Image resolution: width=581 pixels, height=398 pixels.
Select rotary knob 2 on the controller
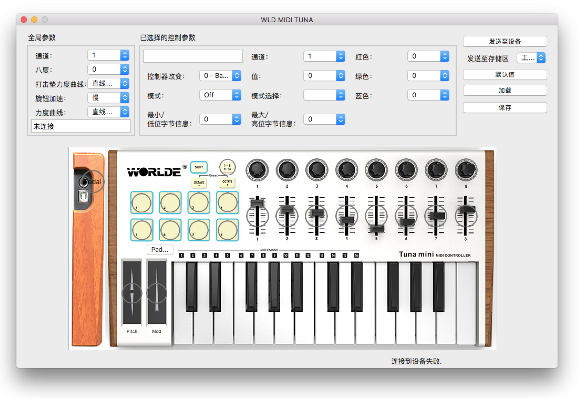point(287,170)
